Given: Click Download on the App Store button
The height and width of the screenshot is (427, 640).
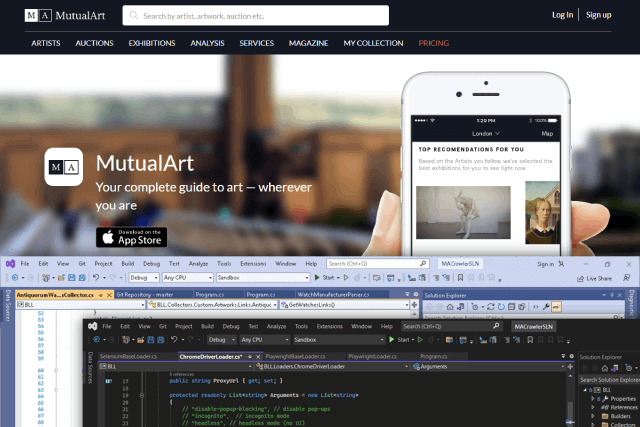Looking at the screenshot, I should (x=131, y=237).
